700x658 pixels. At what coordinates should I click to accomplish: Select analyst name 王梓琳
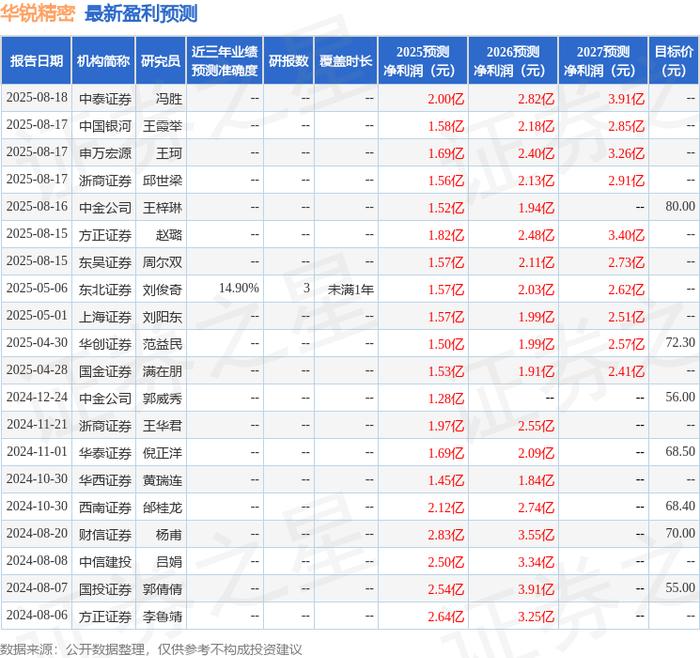coord(162,208)
